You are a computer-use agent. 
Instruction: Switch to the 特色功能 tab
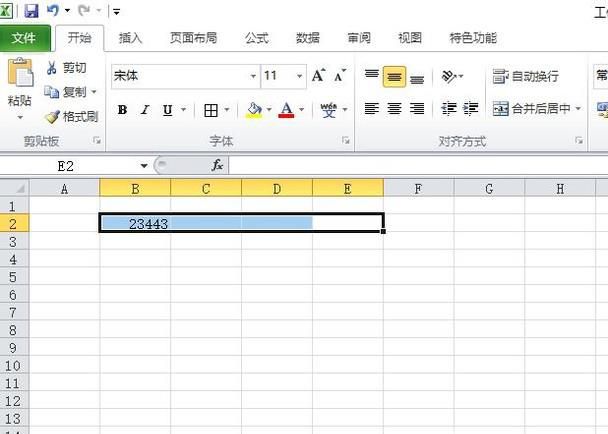[x=473, y=38]
